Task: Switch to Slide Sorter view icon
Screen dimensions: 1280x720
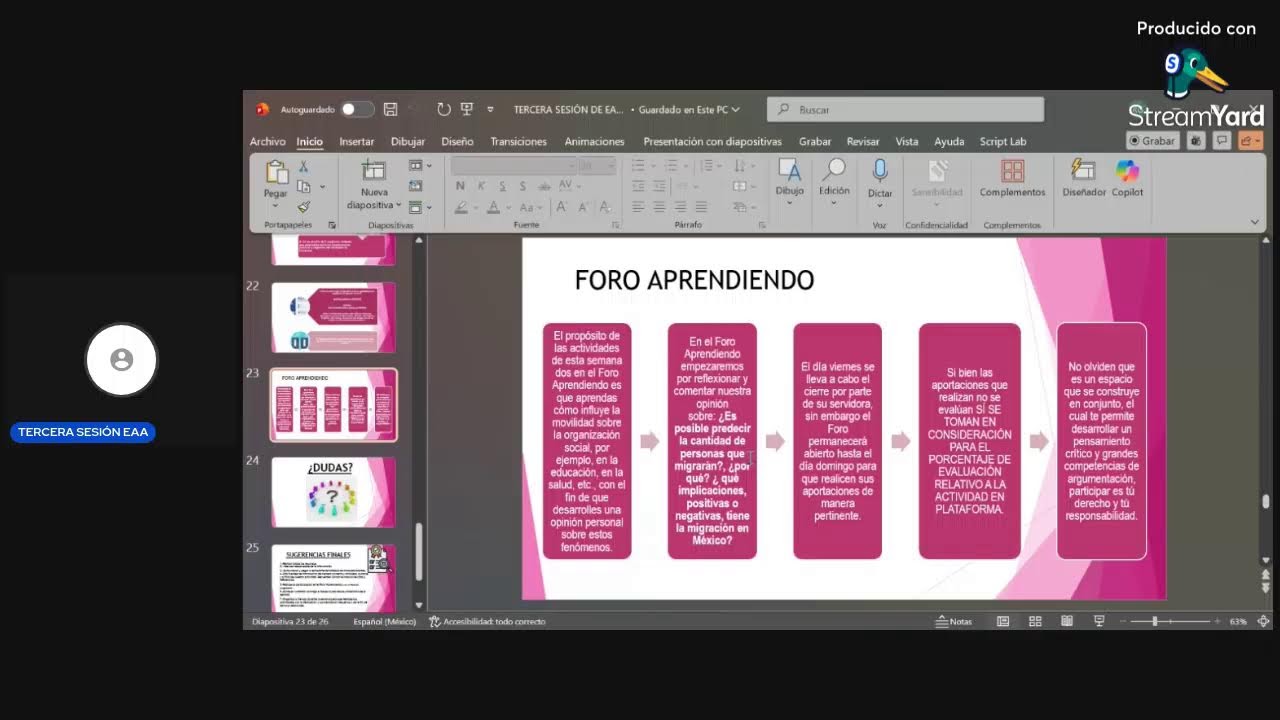Action: (1035, 622)
